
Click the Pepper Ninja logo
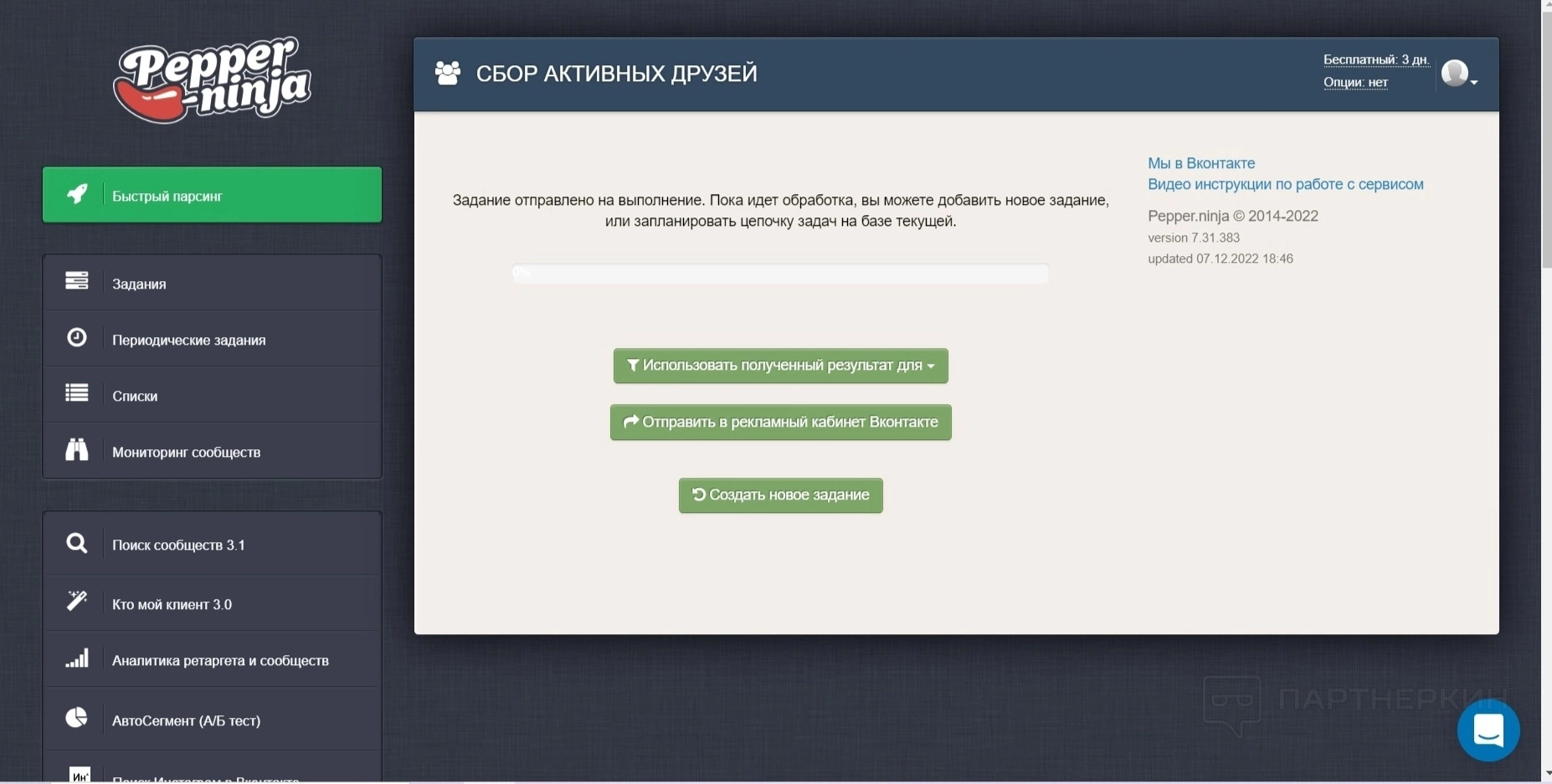coord(212,79)
